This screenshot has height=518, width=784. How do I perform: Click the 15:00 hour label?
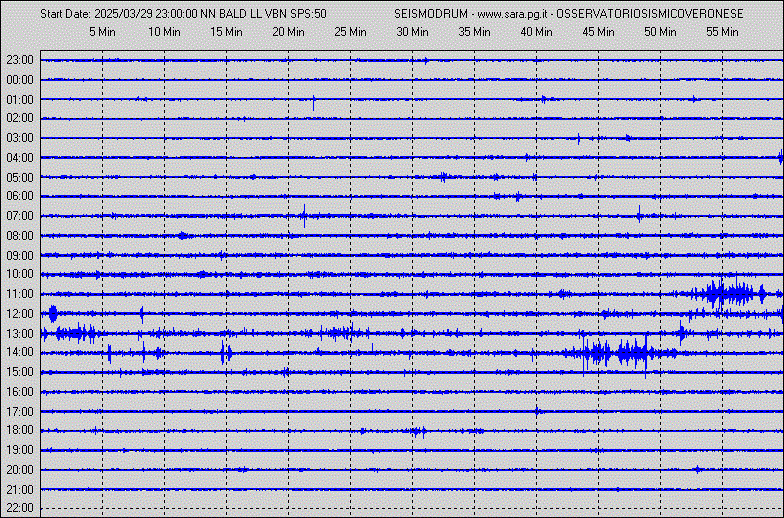[x=20, y=372]
